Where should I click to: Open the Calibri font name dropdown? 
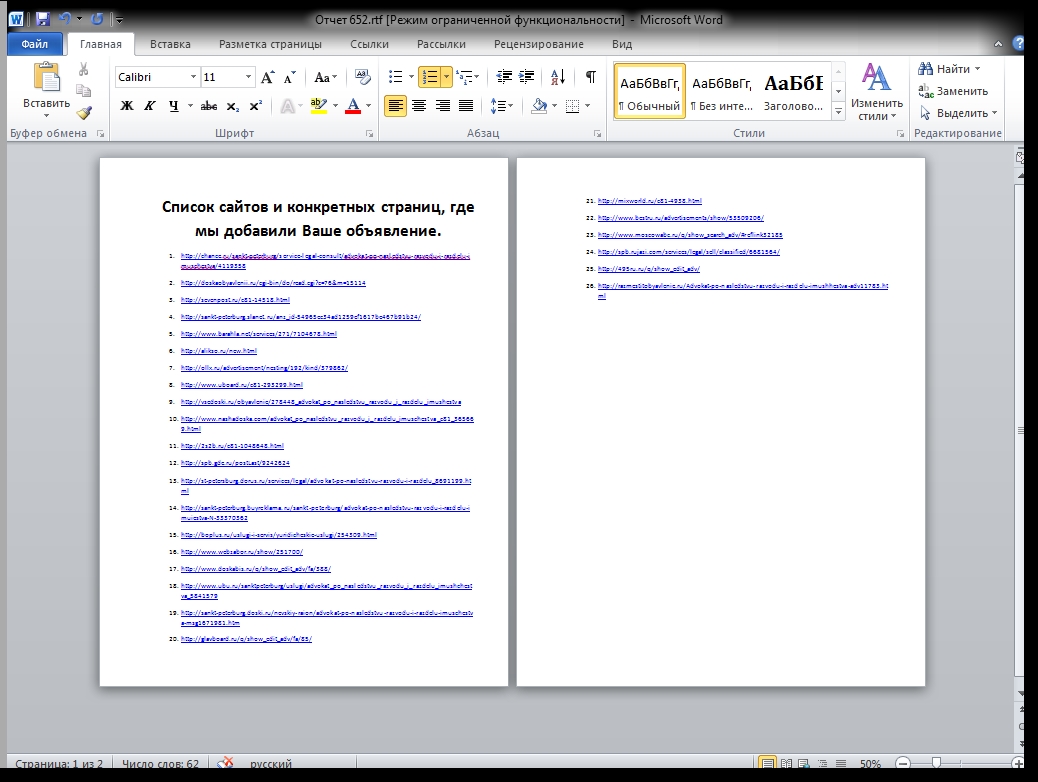[x=193, y=77]
